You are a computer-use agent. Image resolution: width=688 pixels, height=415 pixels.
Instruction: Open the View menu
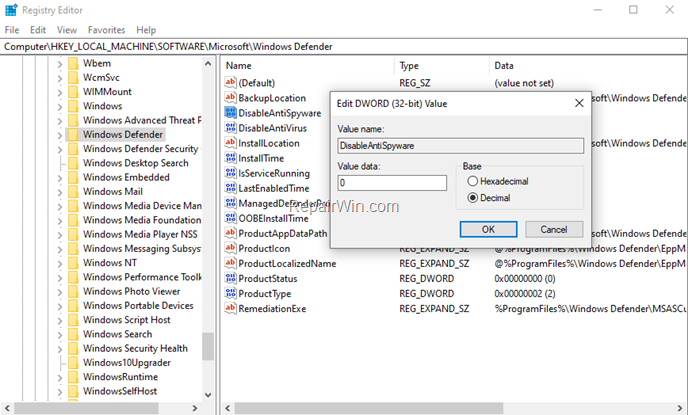coord(67,30)
